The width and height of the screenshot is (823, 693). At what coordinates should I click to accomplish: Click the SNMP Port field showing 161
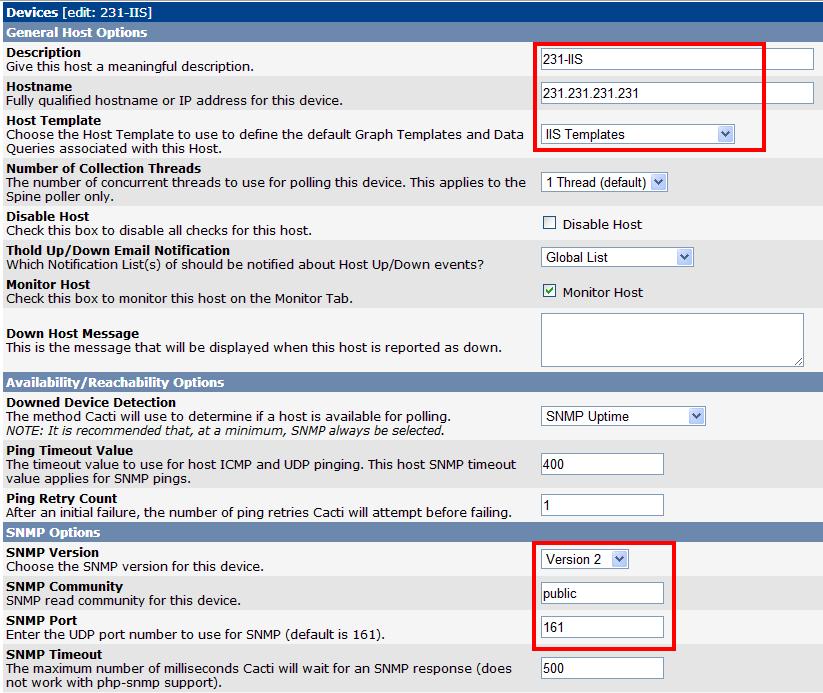point(602,627)
